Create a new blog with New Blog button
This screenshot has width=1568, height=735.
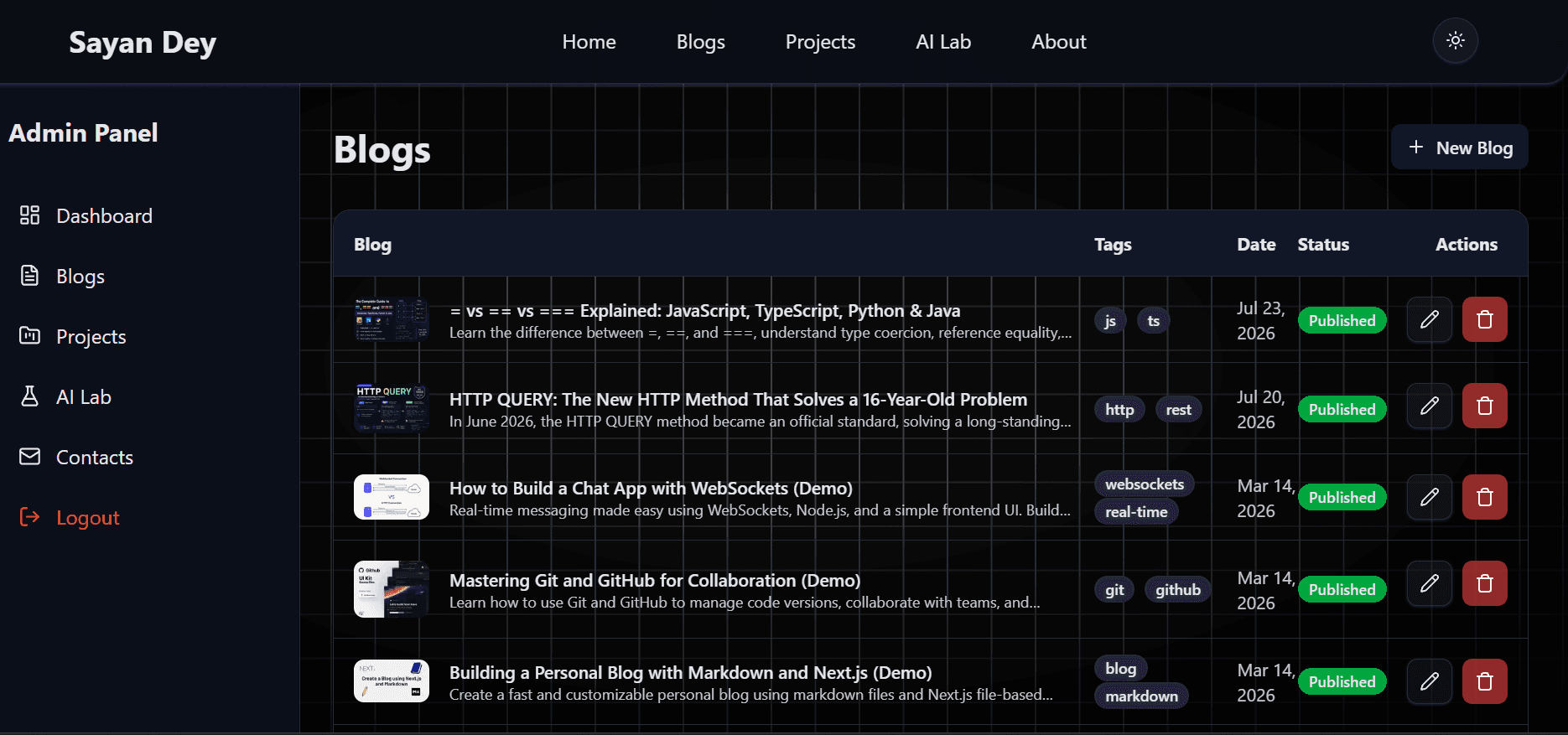pyautogui.click(x=1459, y=148)
